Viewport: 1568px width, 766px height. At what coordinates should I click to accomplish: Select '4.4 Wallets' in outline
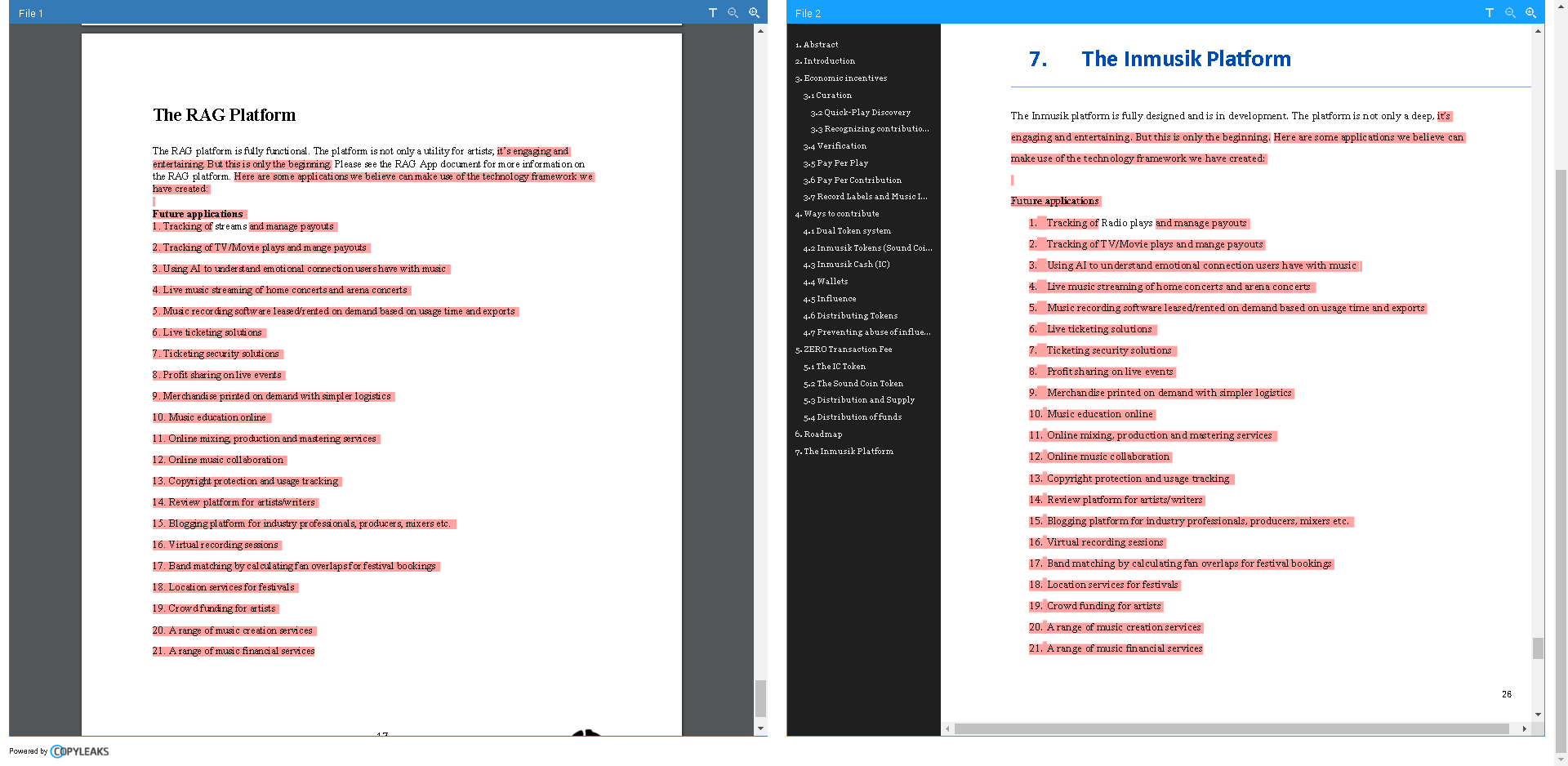[826, 282]
